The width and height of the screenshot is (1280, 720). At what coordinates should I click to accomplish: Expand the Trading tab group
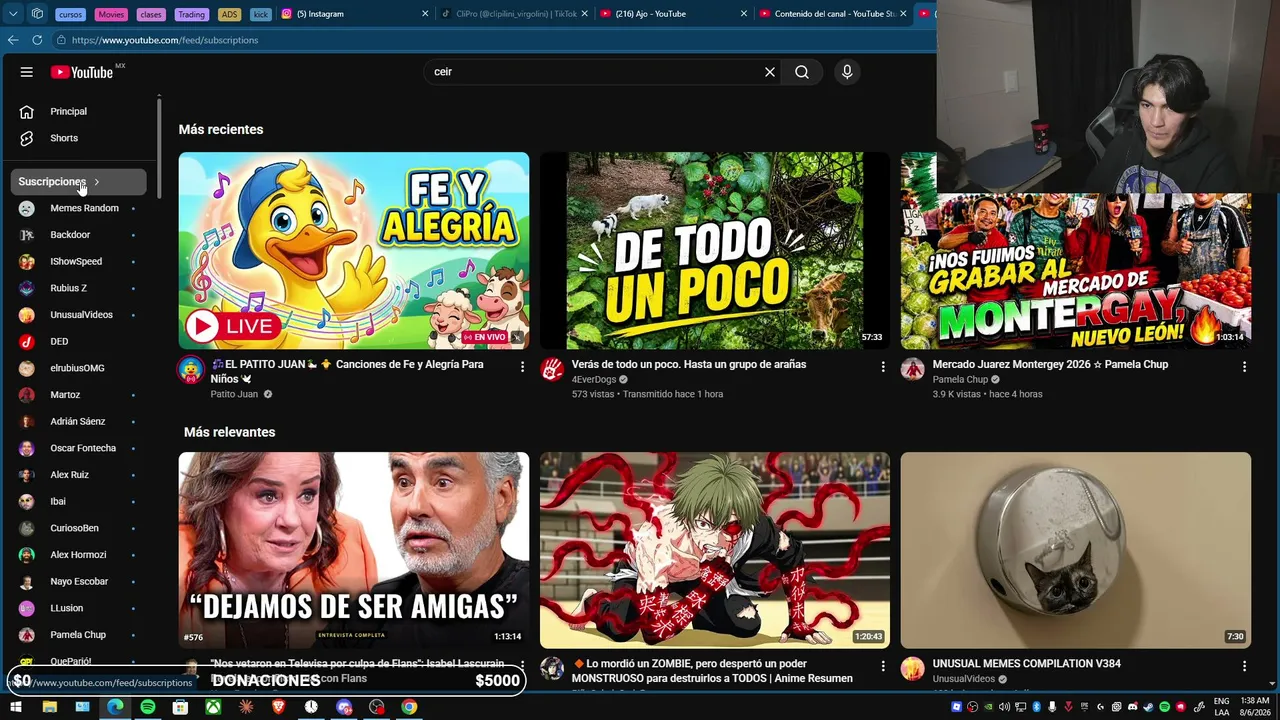point(191,14)
